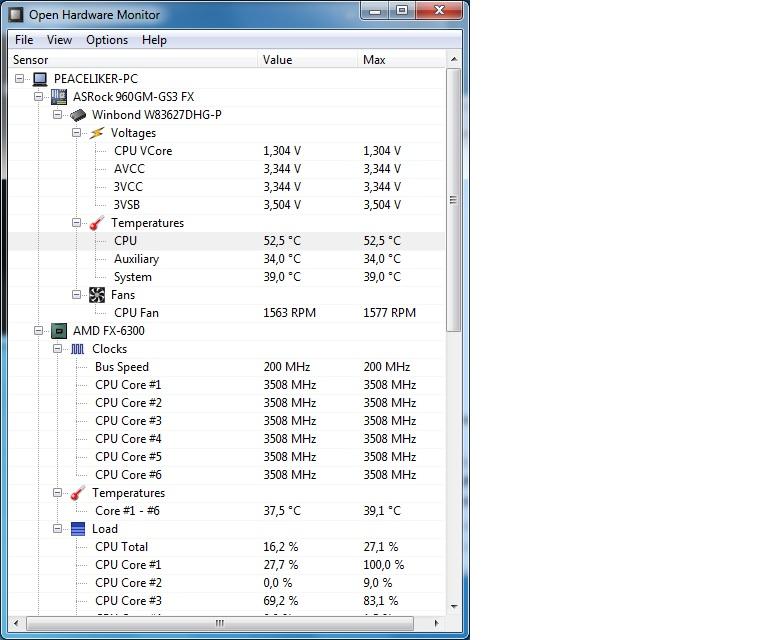Collapse the PEACELIKER-PC root node
The image size is (768, 640).
coord(20,78)
